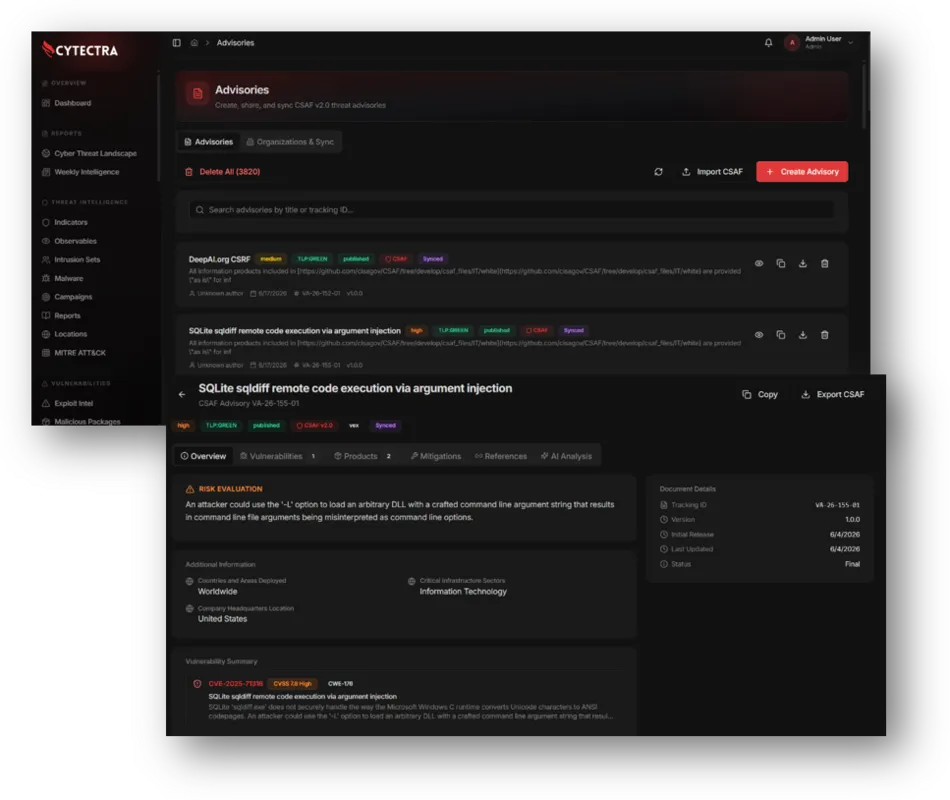Click the medium badge on DeepAI.org CSRF
This screenshot has height=800, width=950.
click(271, 259)
